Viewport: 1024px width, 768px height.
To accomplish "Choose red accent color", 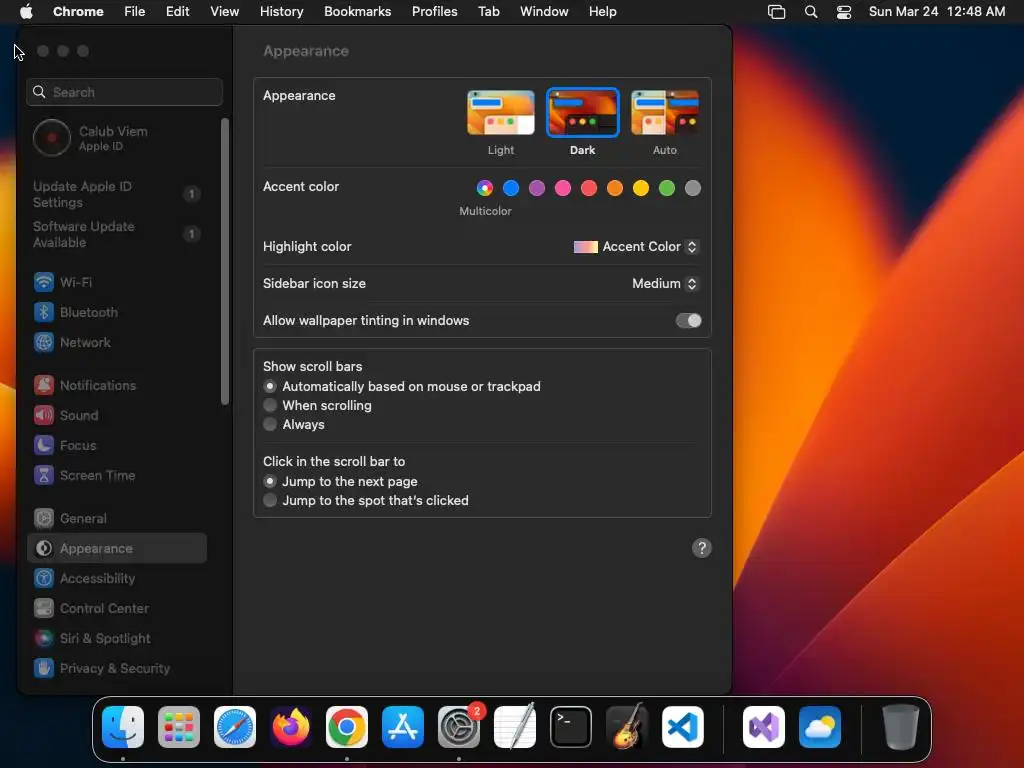I will [x=589, y=188].
